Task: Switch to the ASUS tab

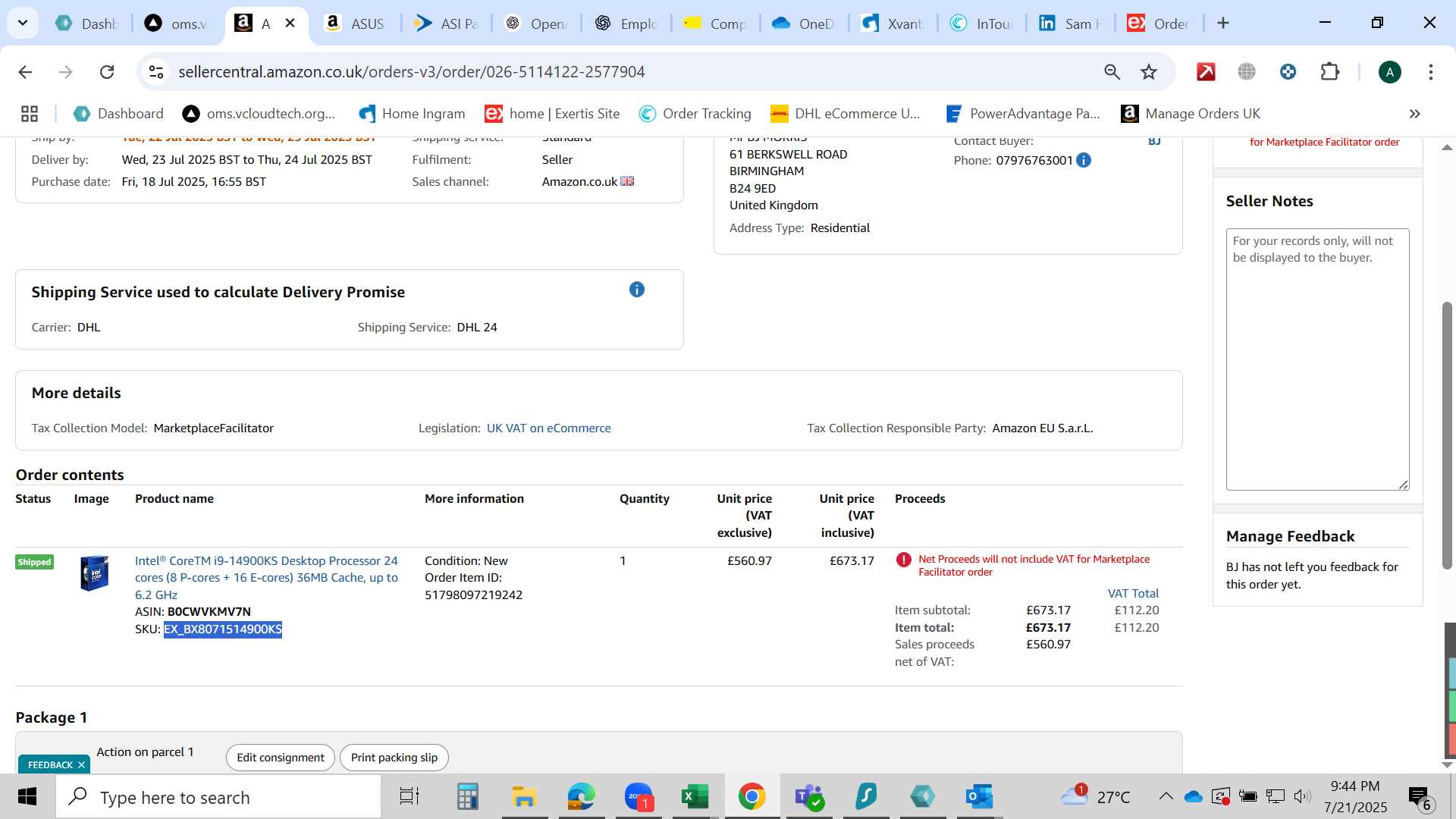Action: [355, 24]
